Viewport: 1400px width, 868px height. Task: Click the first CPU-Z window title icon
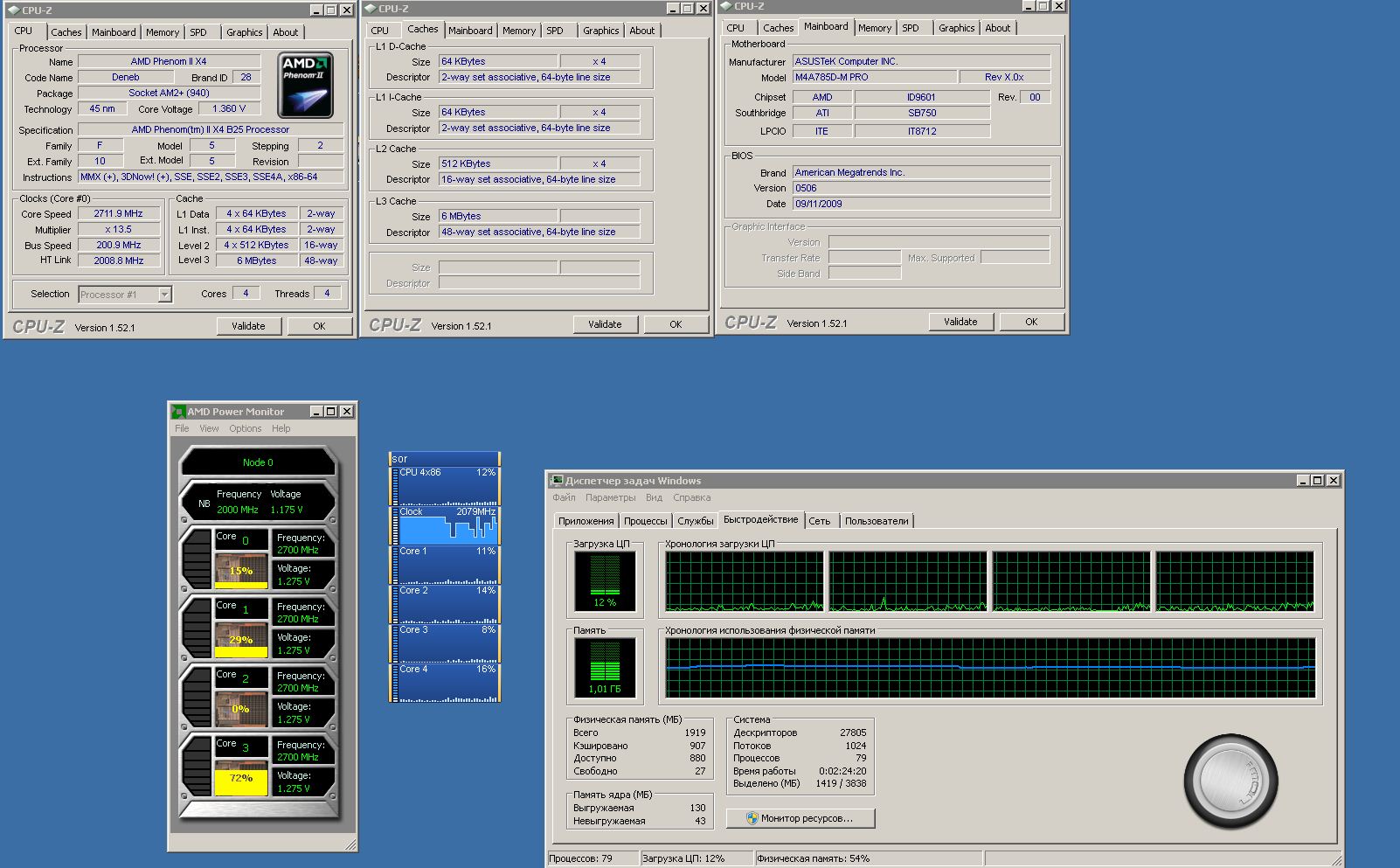pos(14,10)
